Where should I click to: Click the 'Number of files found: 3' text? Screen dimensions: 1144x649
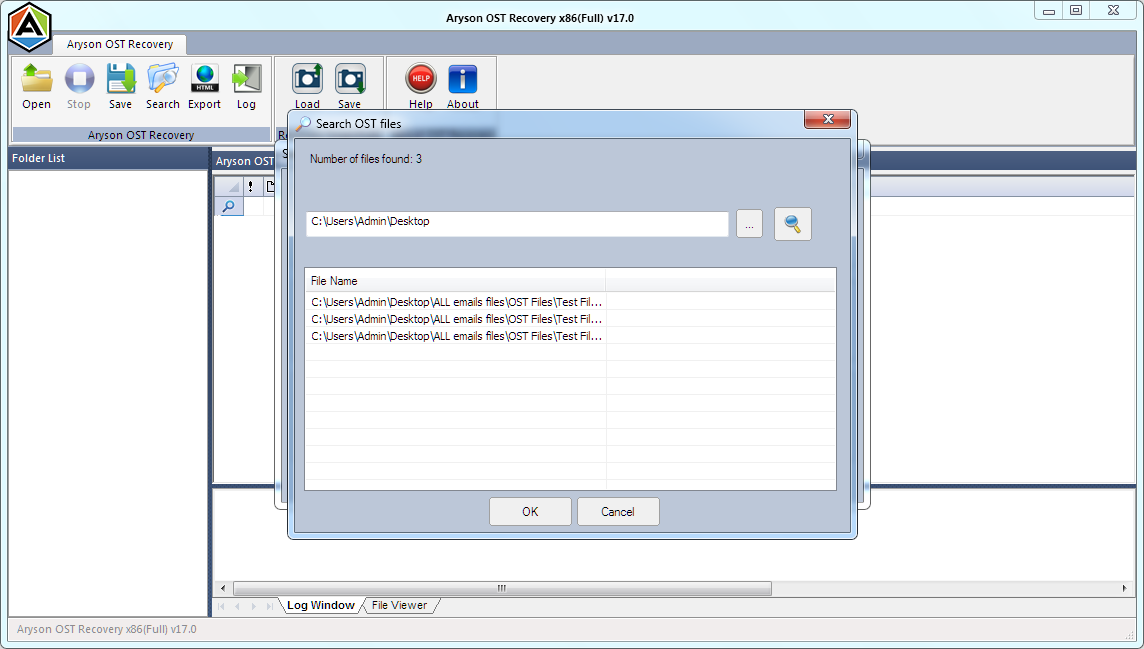[x=366, y=159]
